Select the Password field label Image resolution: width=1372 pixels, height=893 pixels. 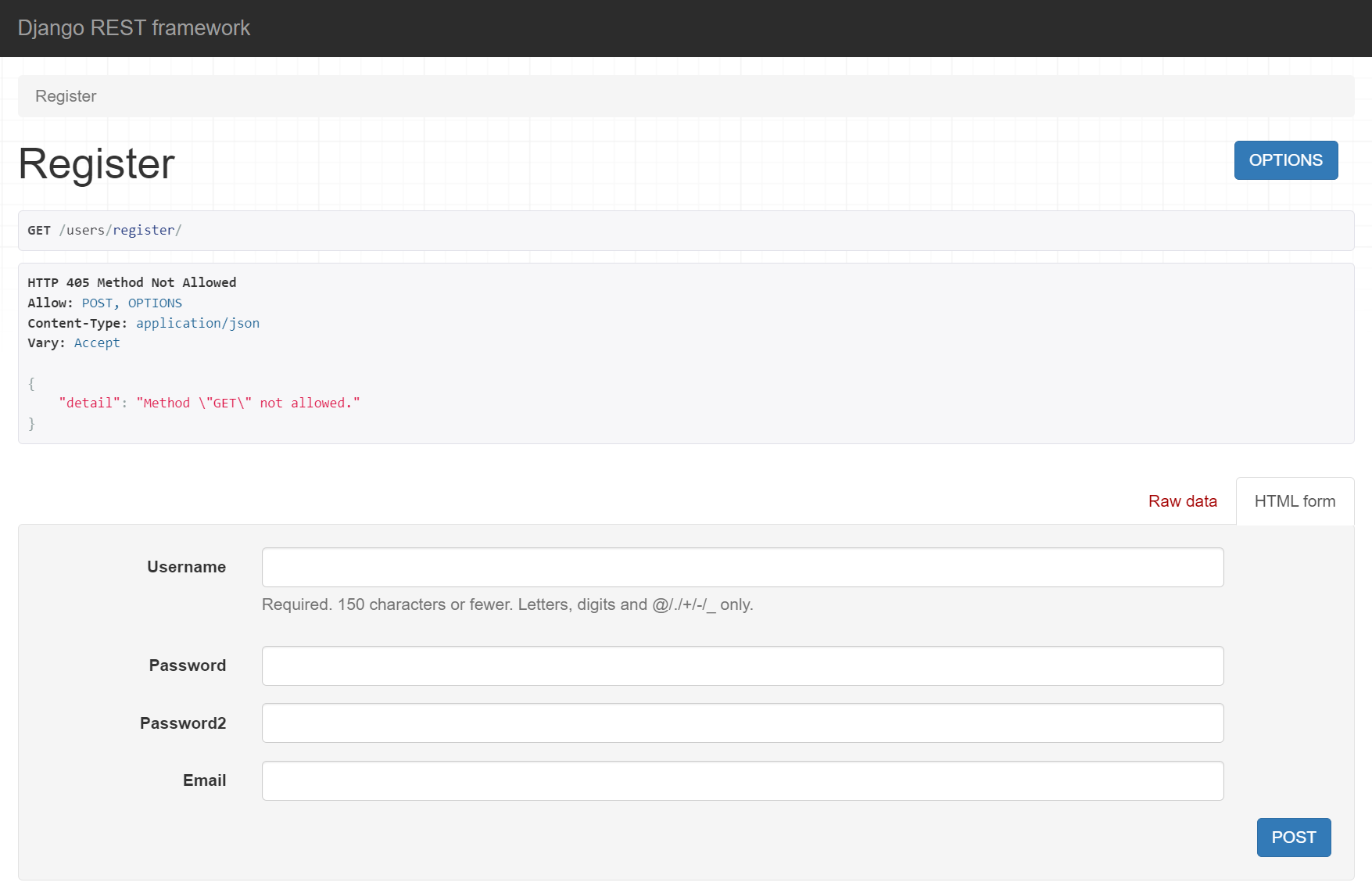[x=188, y=665]
